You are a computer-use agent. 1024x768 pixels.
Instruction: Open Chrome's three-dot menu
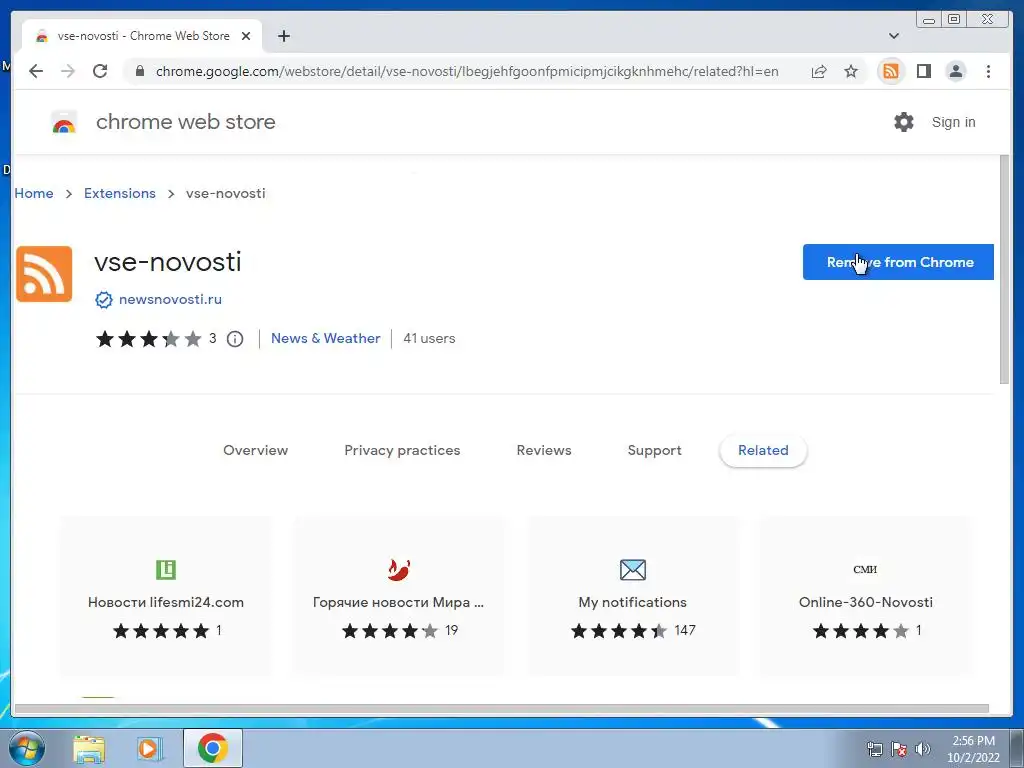coord(988,71)
